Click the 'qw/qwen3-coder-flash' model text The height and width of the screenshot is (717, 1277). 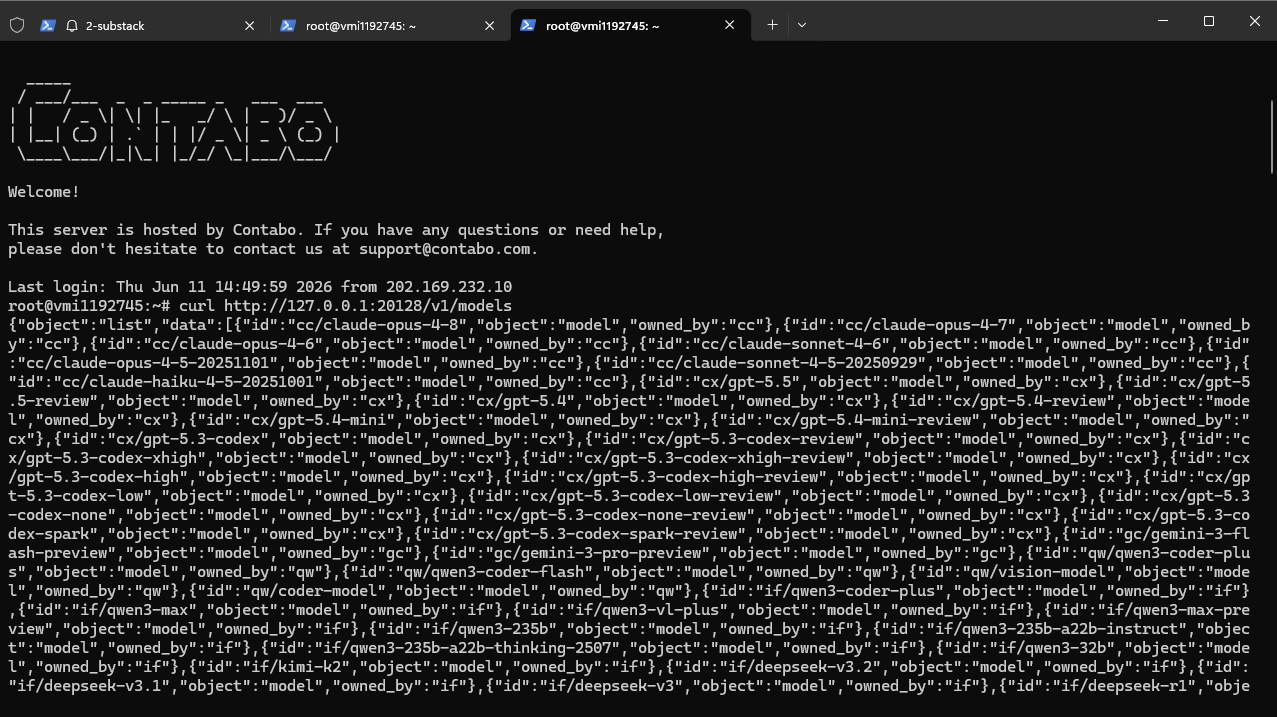click(x=494, y=572)
